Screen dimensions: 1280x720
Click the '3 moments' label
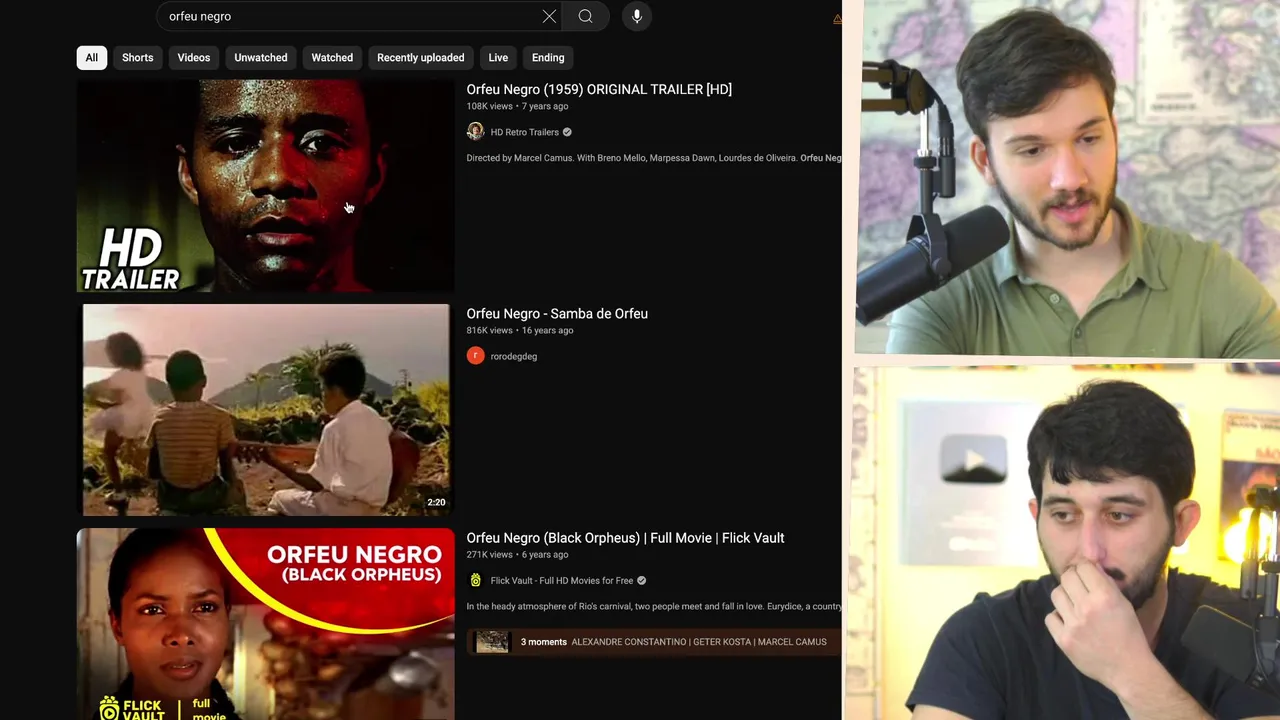(x=543, y=642)
